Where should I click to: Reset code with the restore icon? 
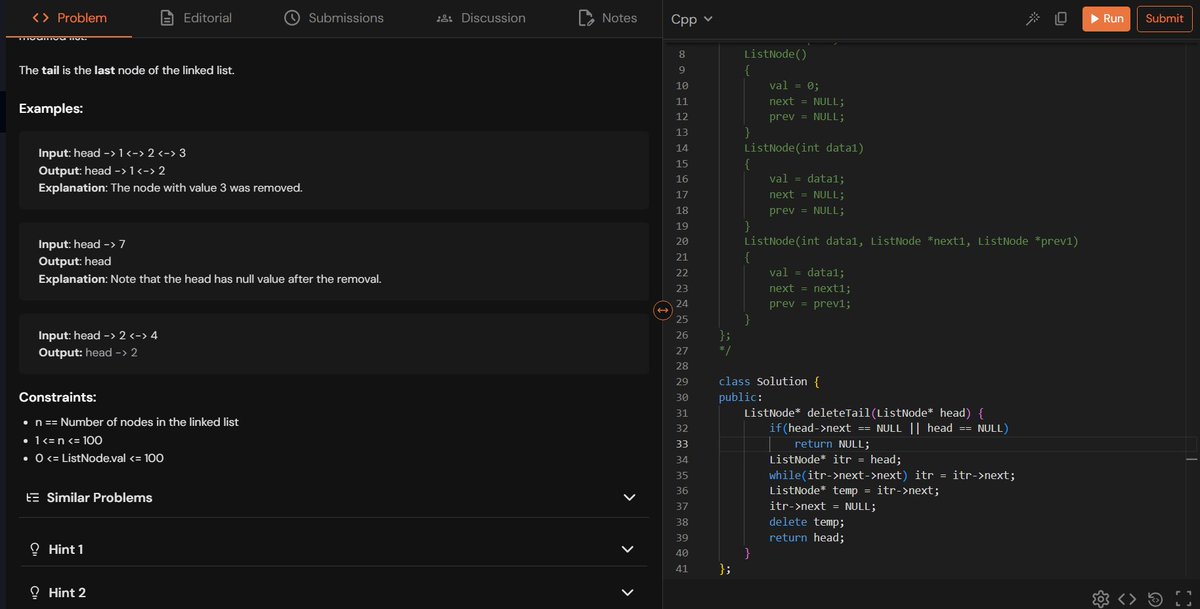coord(1155,598)
